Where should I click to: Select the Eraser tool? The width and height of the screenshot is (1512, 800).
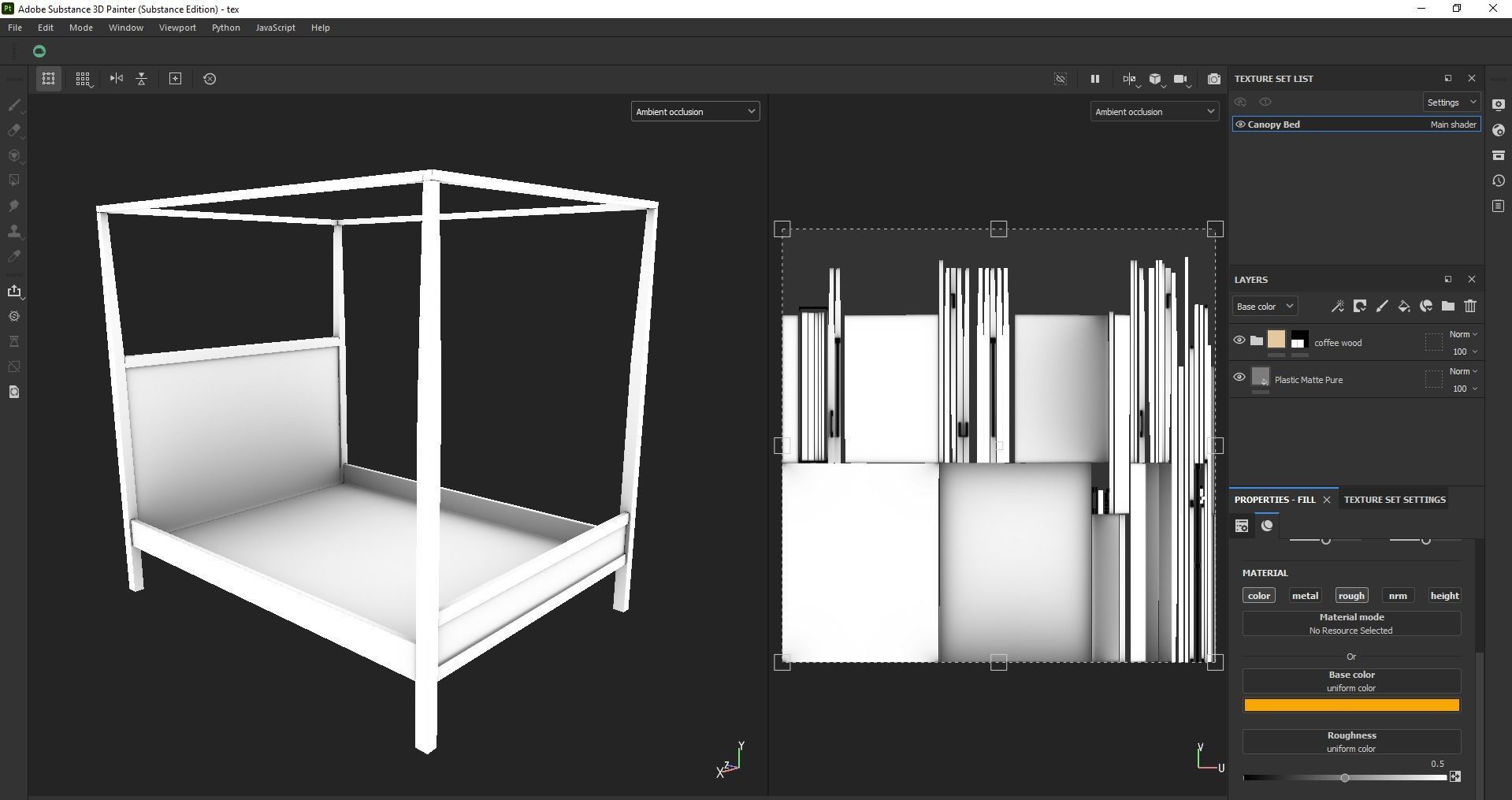14,130
